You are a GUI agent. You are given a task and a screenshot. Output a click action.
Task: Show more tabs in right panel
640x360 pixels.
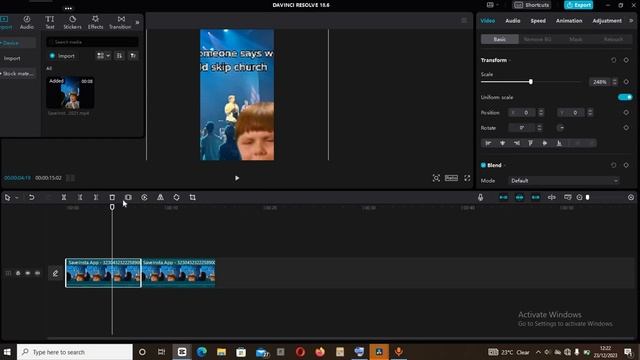[x=631, y=21]
